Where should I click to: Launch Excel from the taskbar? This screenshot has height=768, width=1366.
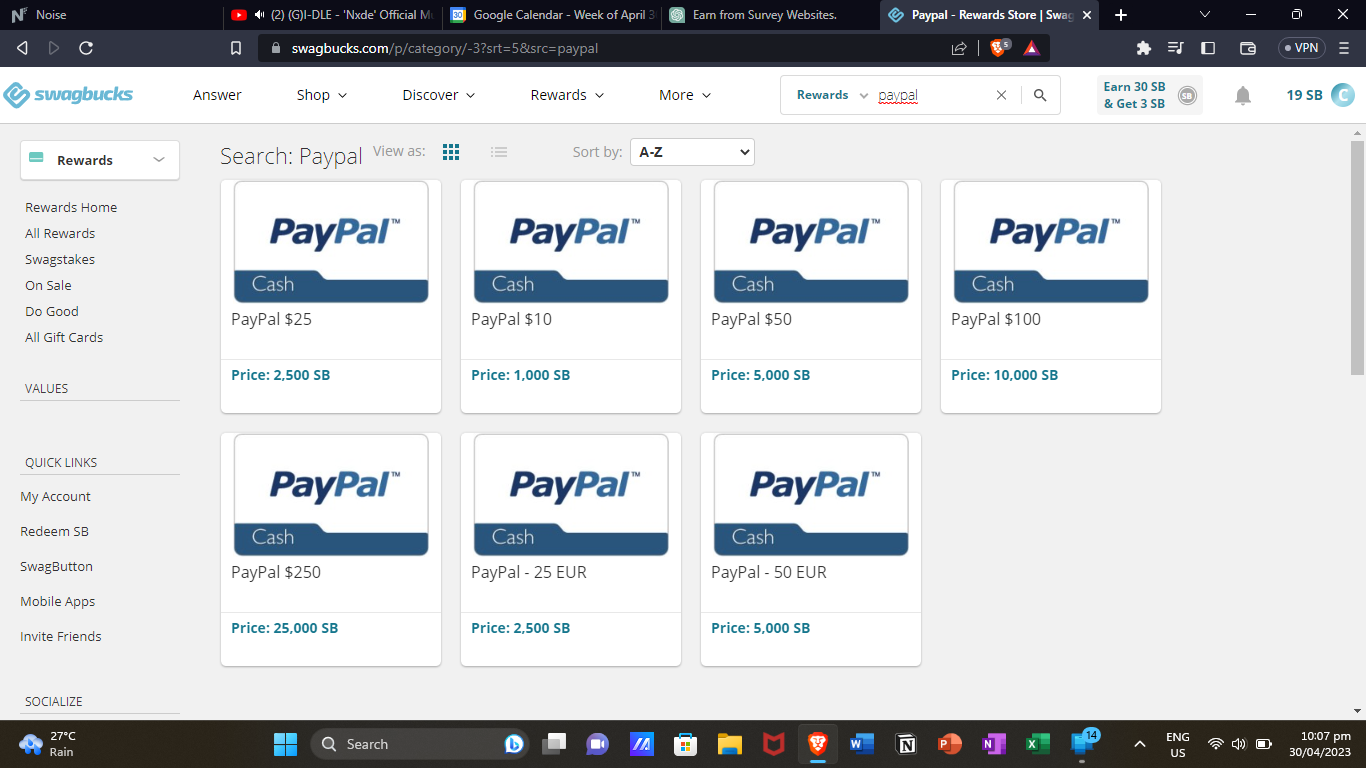[x=1037, y=744]
